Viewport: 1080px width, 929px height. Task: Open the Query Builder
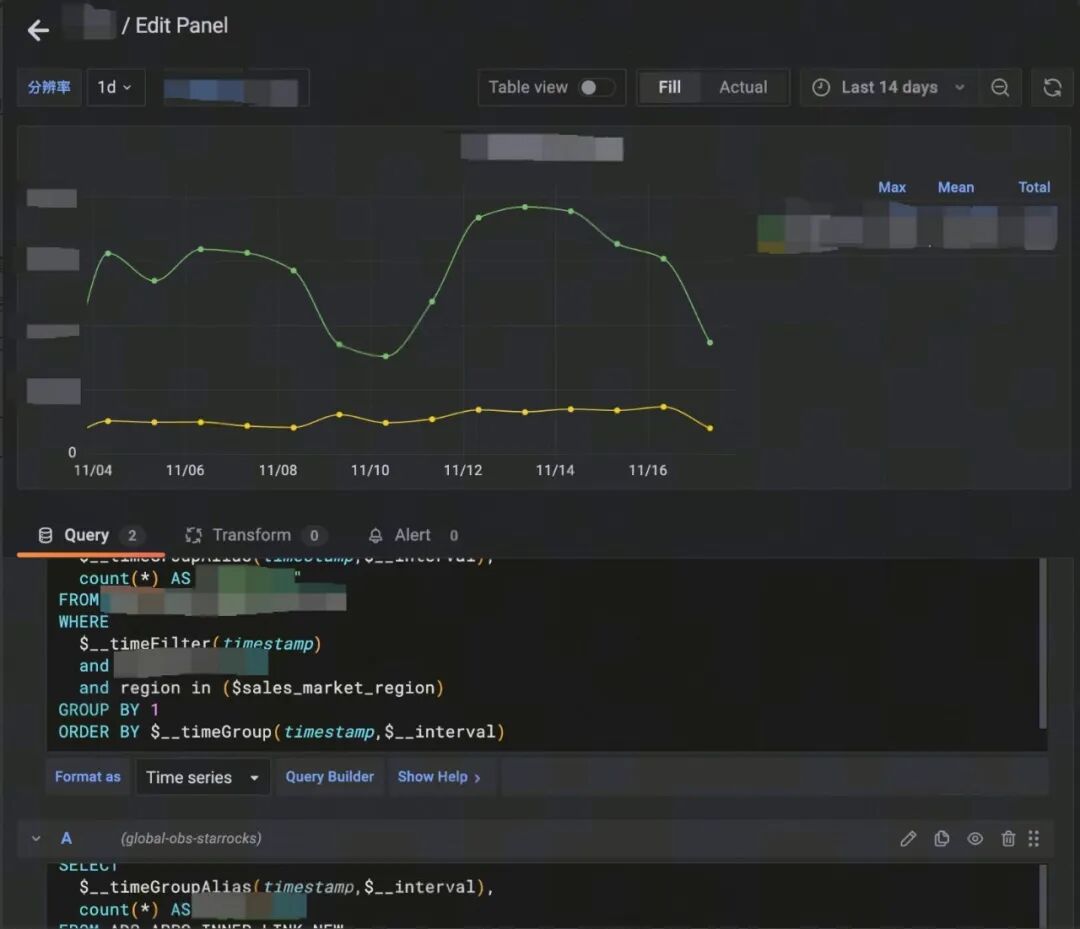(329, 777)
